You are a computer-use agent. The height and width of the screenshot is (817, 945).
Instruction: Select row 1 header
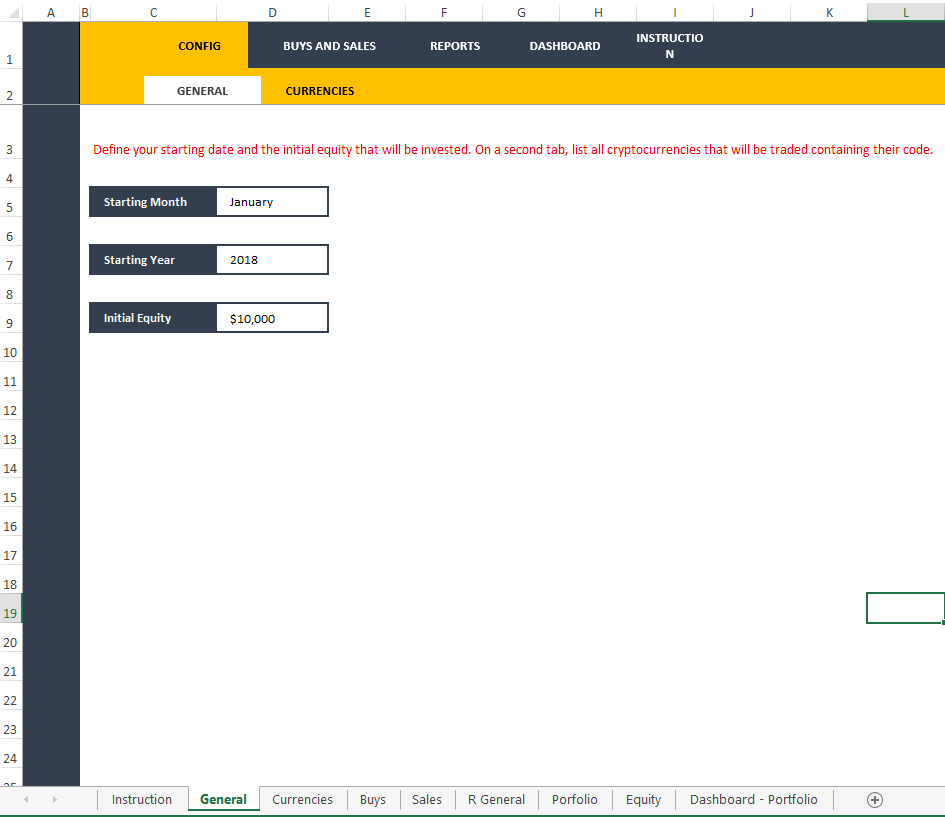point(11,45)
